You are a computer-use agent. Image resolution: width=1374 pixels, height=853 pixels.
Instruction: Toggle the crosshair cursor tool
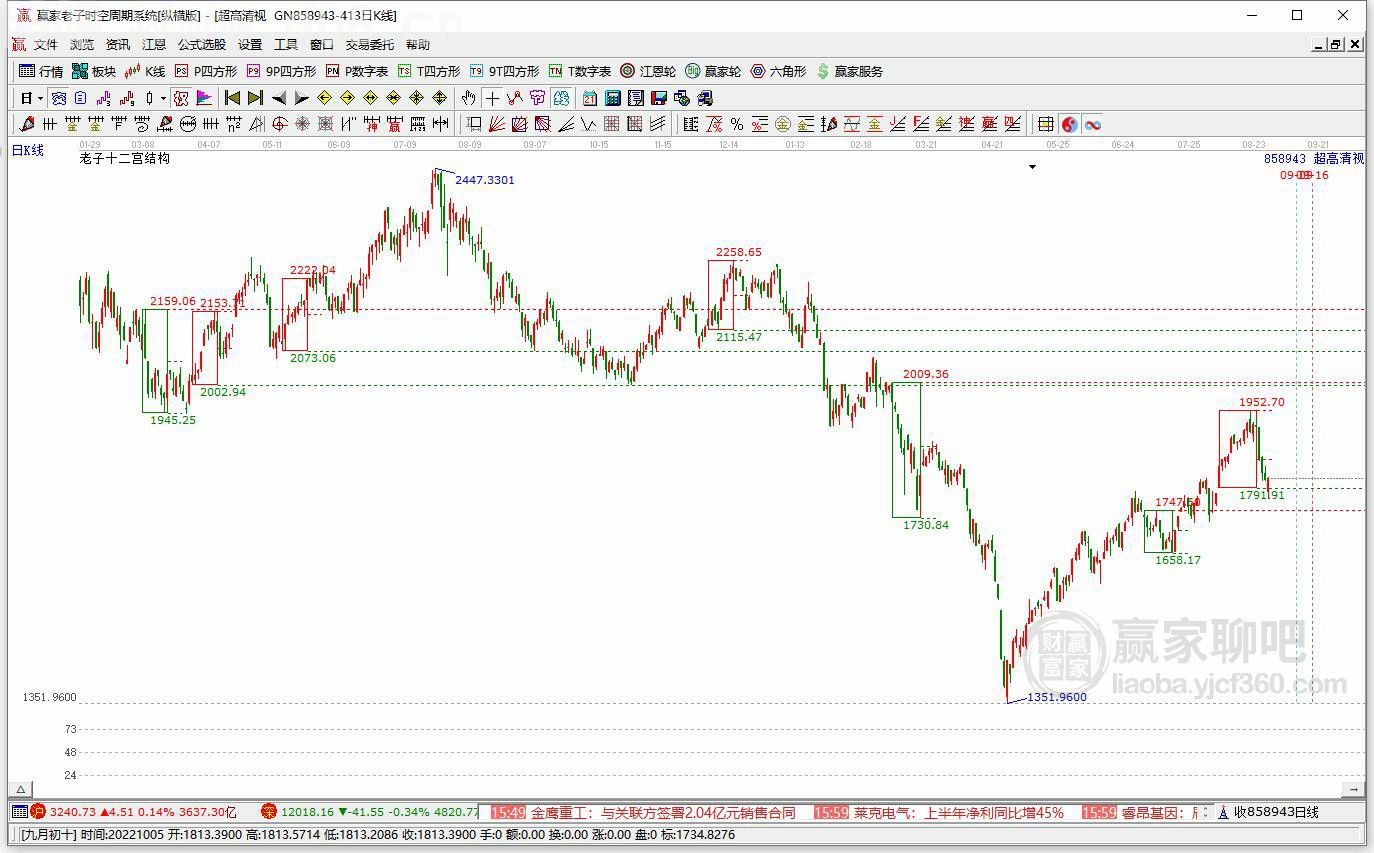click(x=492, y=98)
